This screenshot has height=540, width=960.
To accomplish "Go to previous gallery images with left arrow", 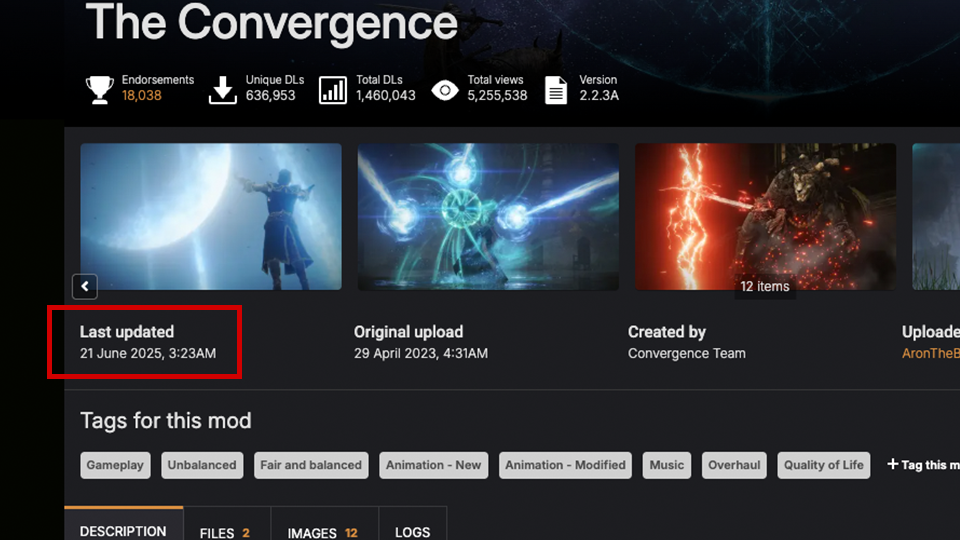I will click(x=84, y=286).
